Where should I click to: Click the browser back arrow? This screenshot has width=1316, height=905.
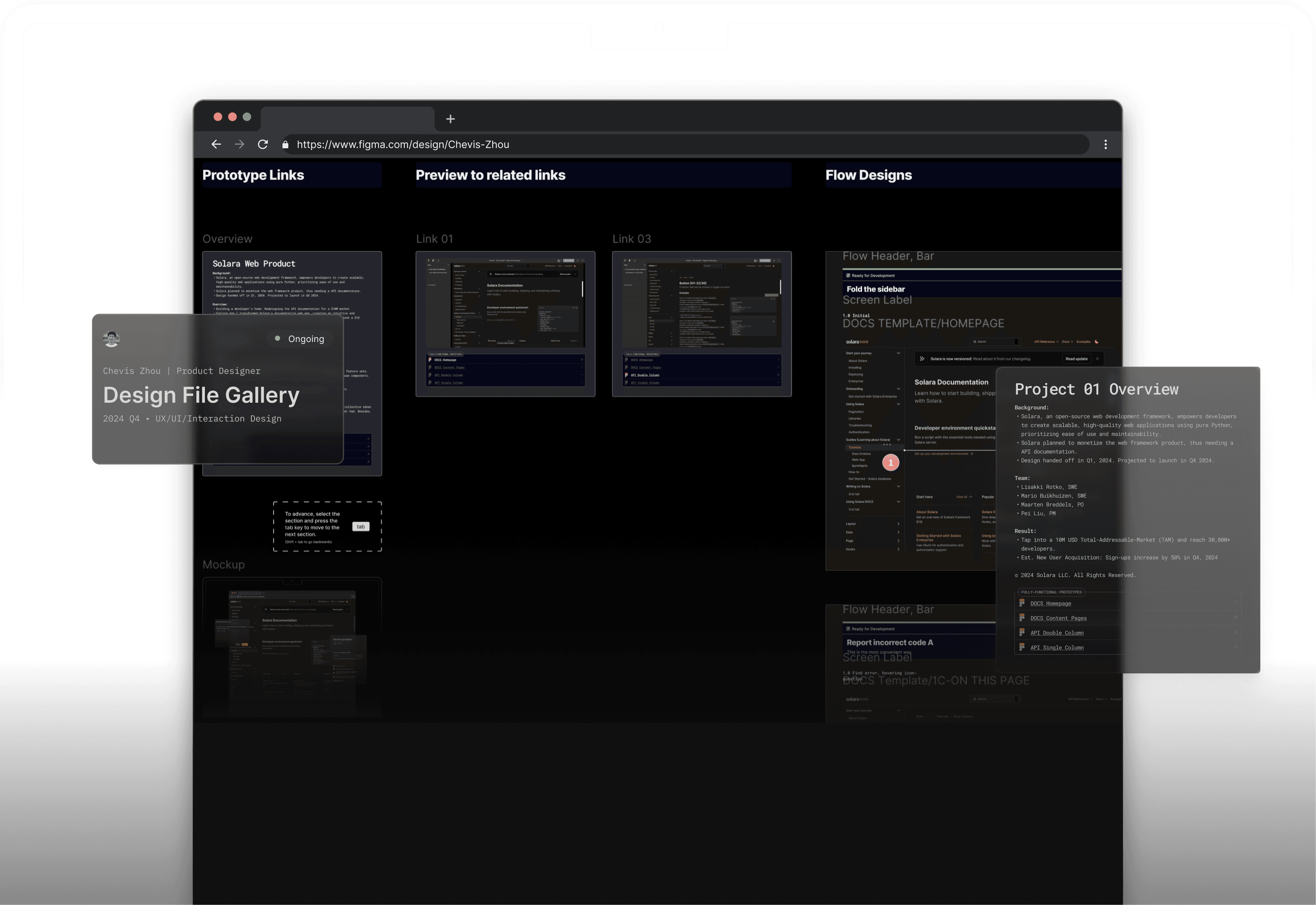tap(216, 144)
